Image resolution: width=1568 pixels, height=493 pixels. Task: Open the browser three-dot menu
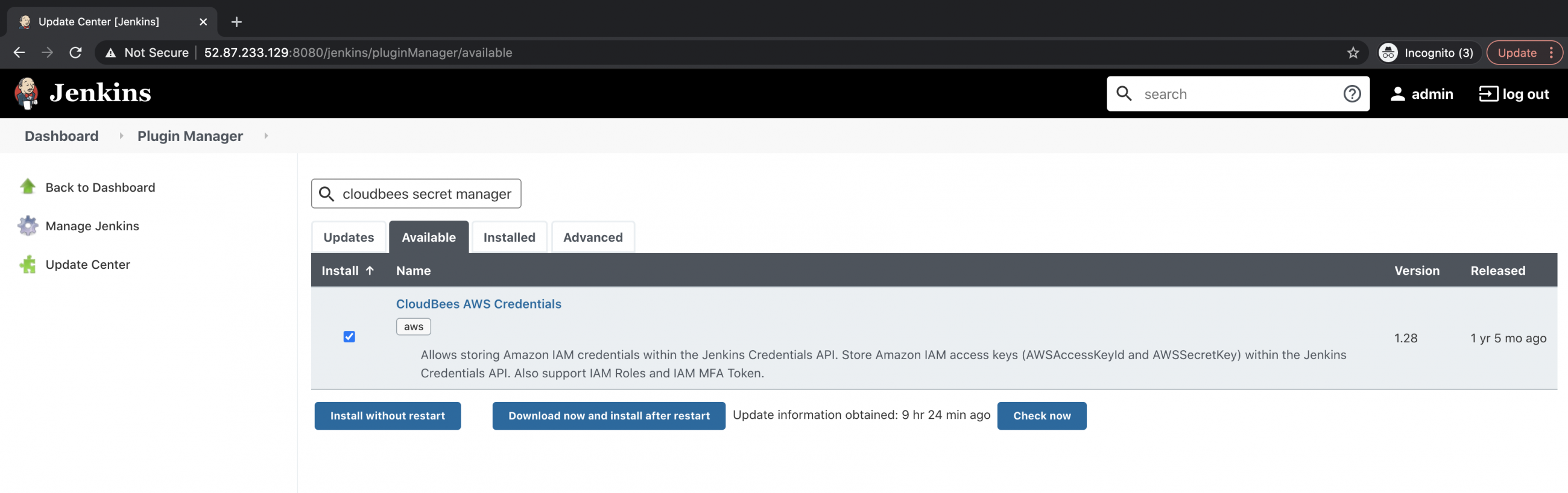click(1552, 52)
